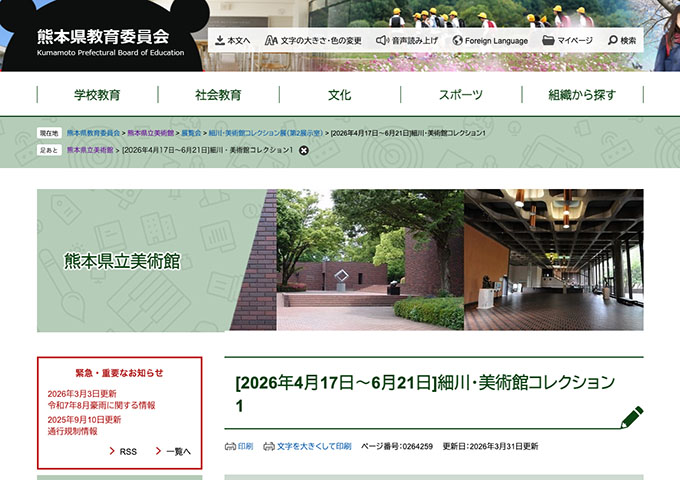680x480 pixels.
Task: Click 文字を大きくして印刷 link
Action: tap(314, 446)
